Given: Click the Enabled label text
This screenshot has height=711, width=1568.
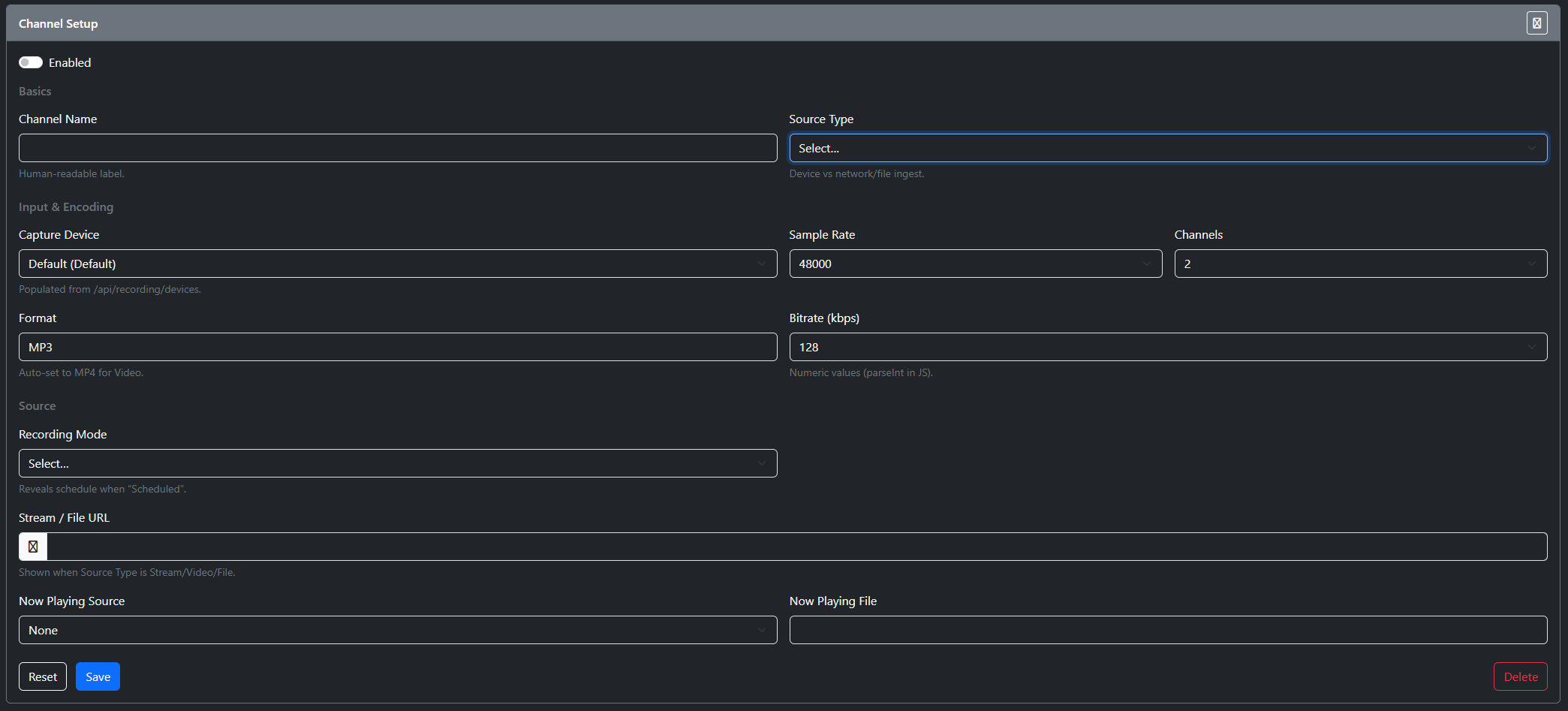Looking at the screenshot, I should coord(70,63).
